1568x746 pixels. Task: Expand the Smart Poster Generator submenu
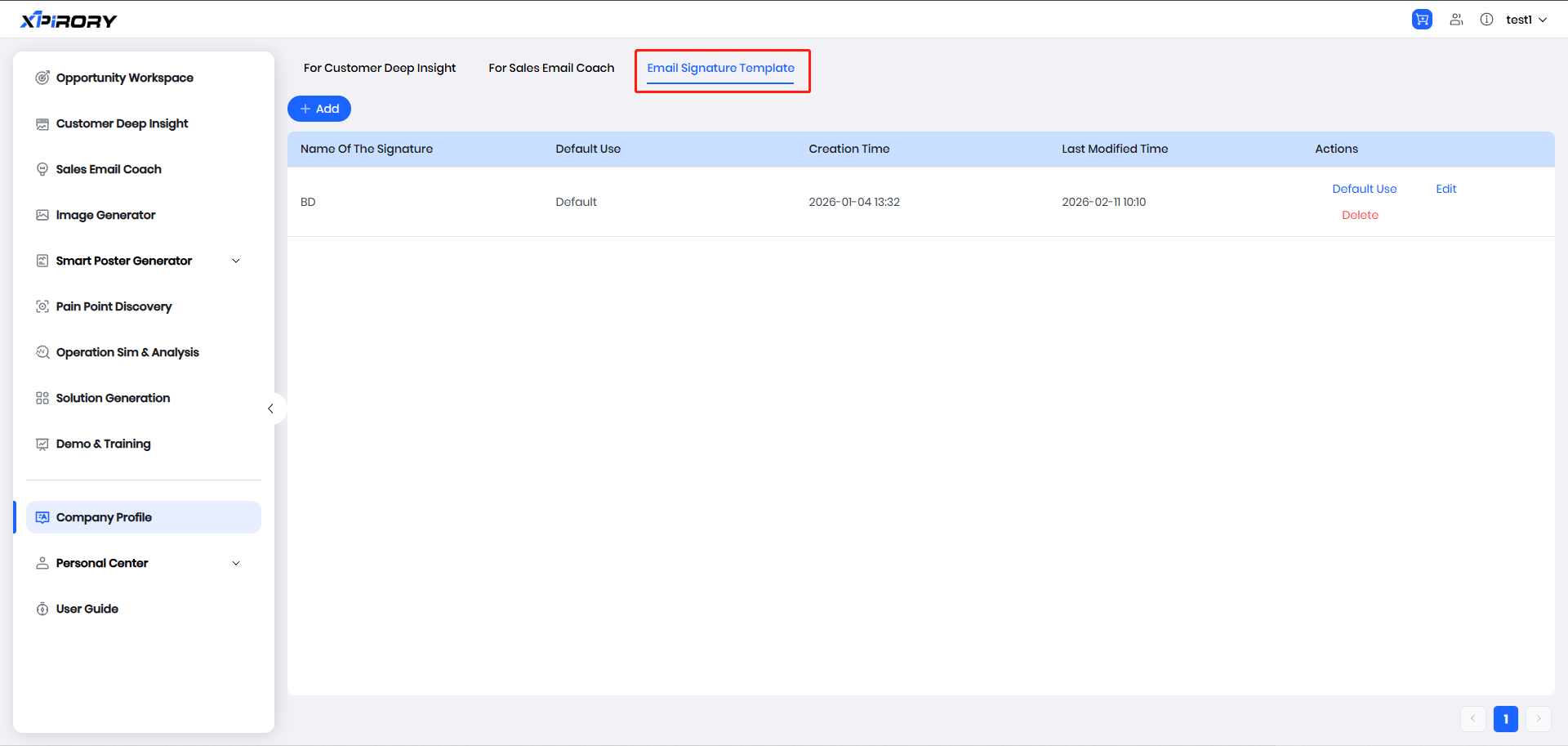coord(236,261)
